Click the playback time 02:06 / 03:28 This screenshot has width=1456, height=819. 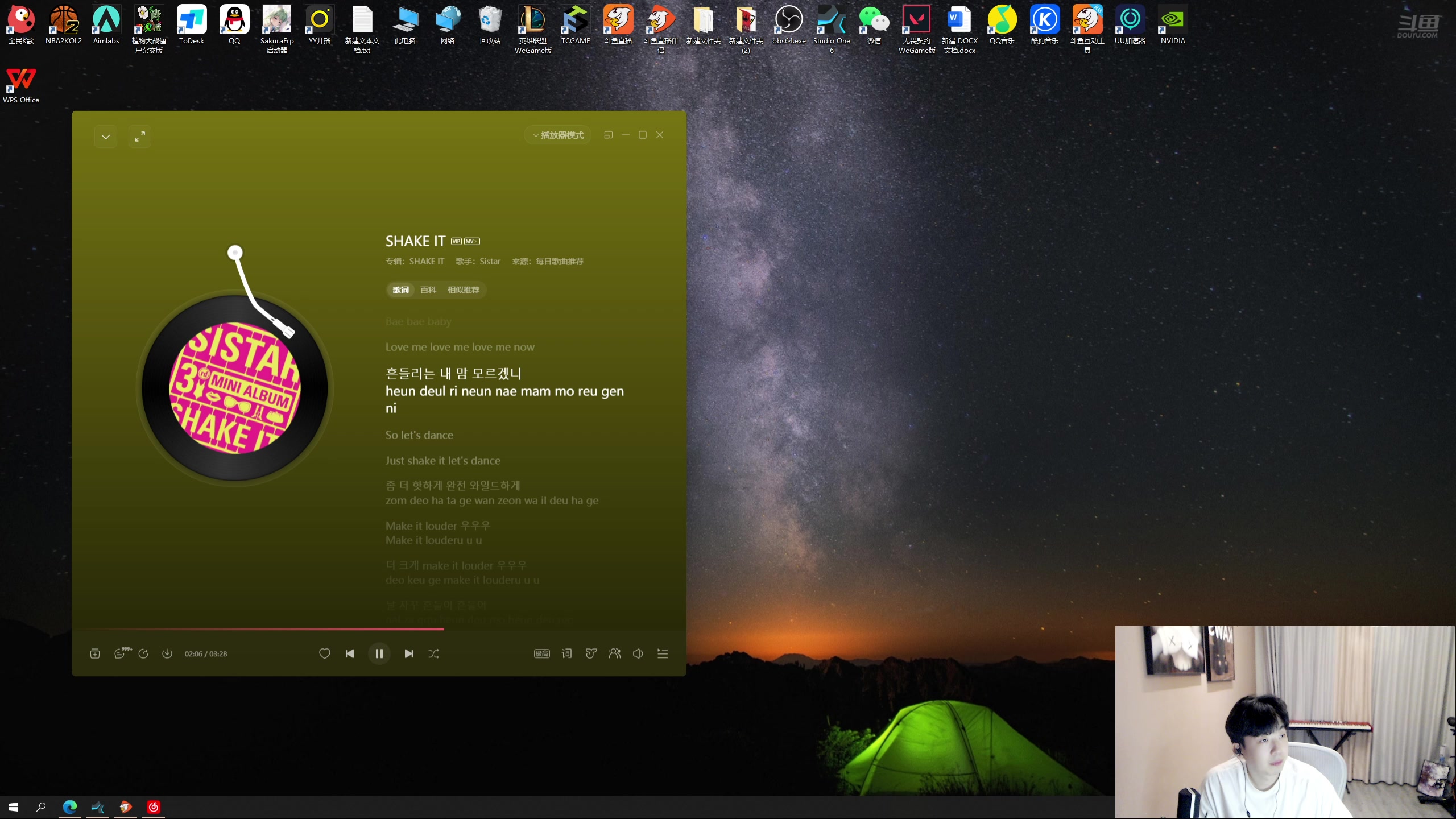(x=206, y=654)
